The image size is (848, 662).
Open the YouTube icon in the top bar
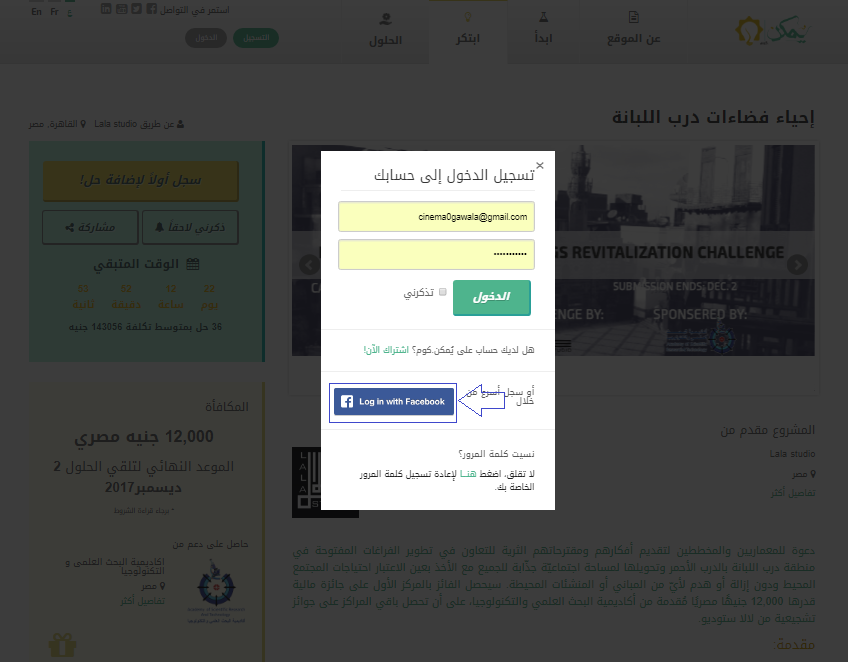[x=121, y=9]
